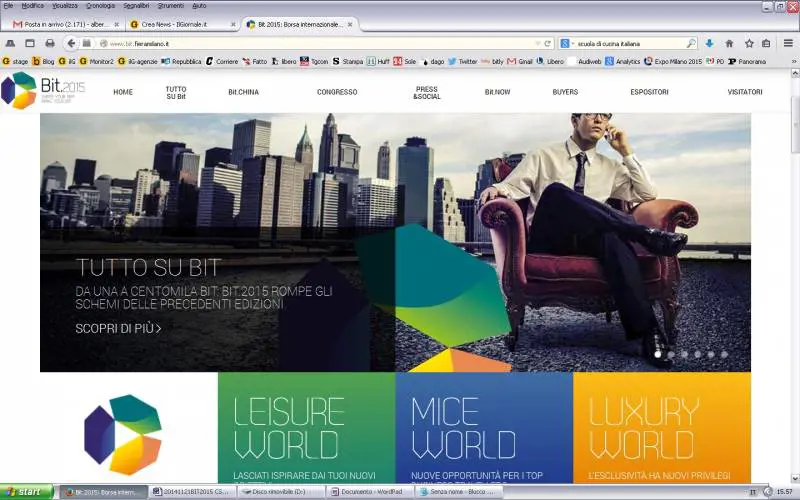The width and height of the screenshot is (800, 500).
Task: Click the print icon in the toolbar
Action: (49, 43)
